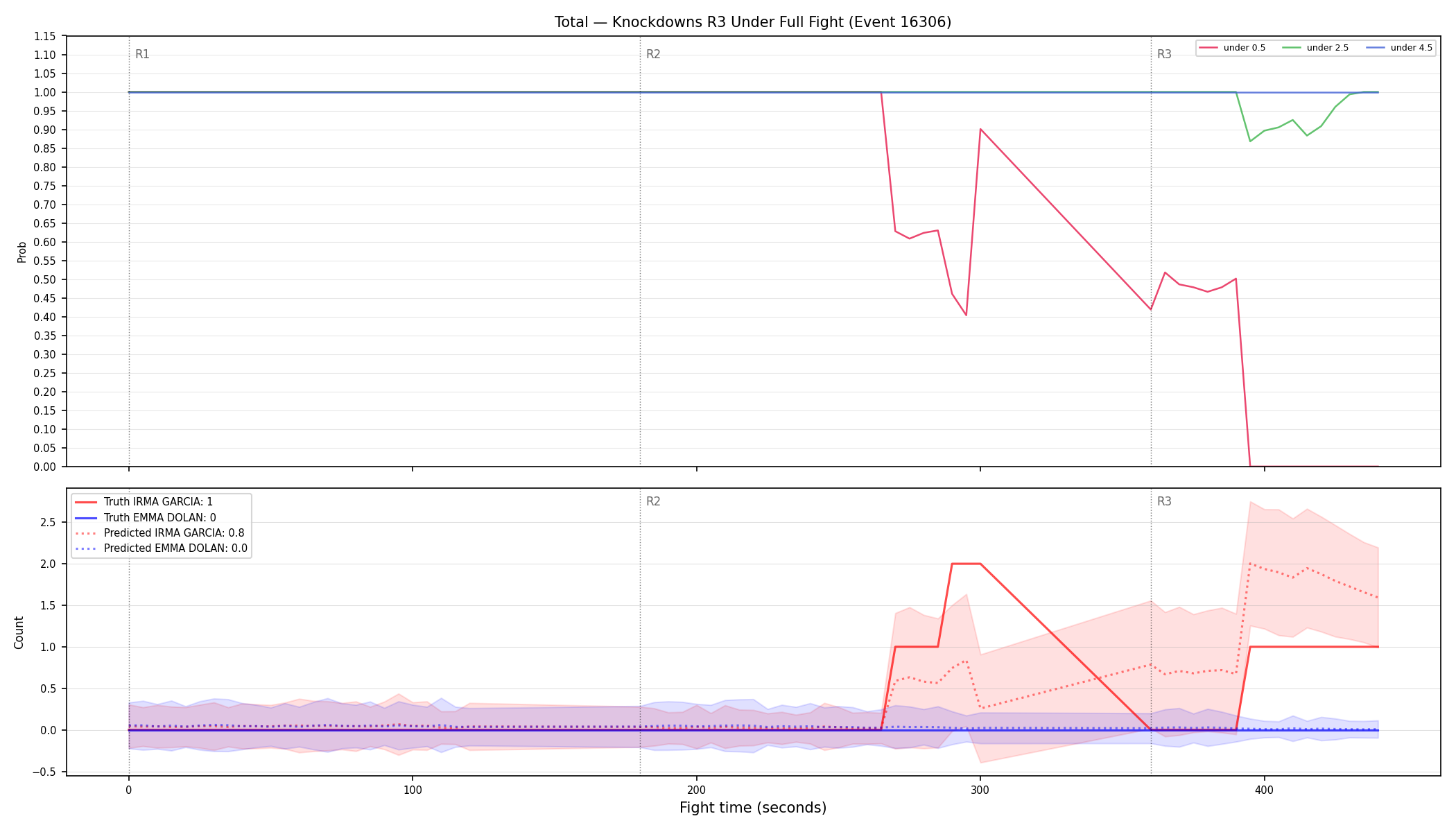Click the 1.0 tick on Count axis
Screen dimensions: 1456x832
48,647
